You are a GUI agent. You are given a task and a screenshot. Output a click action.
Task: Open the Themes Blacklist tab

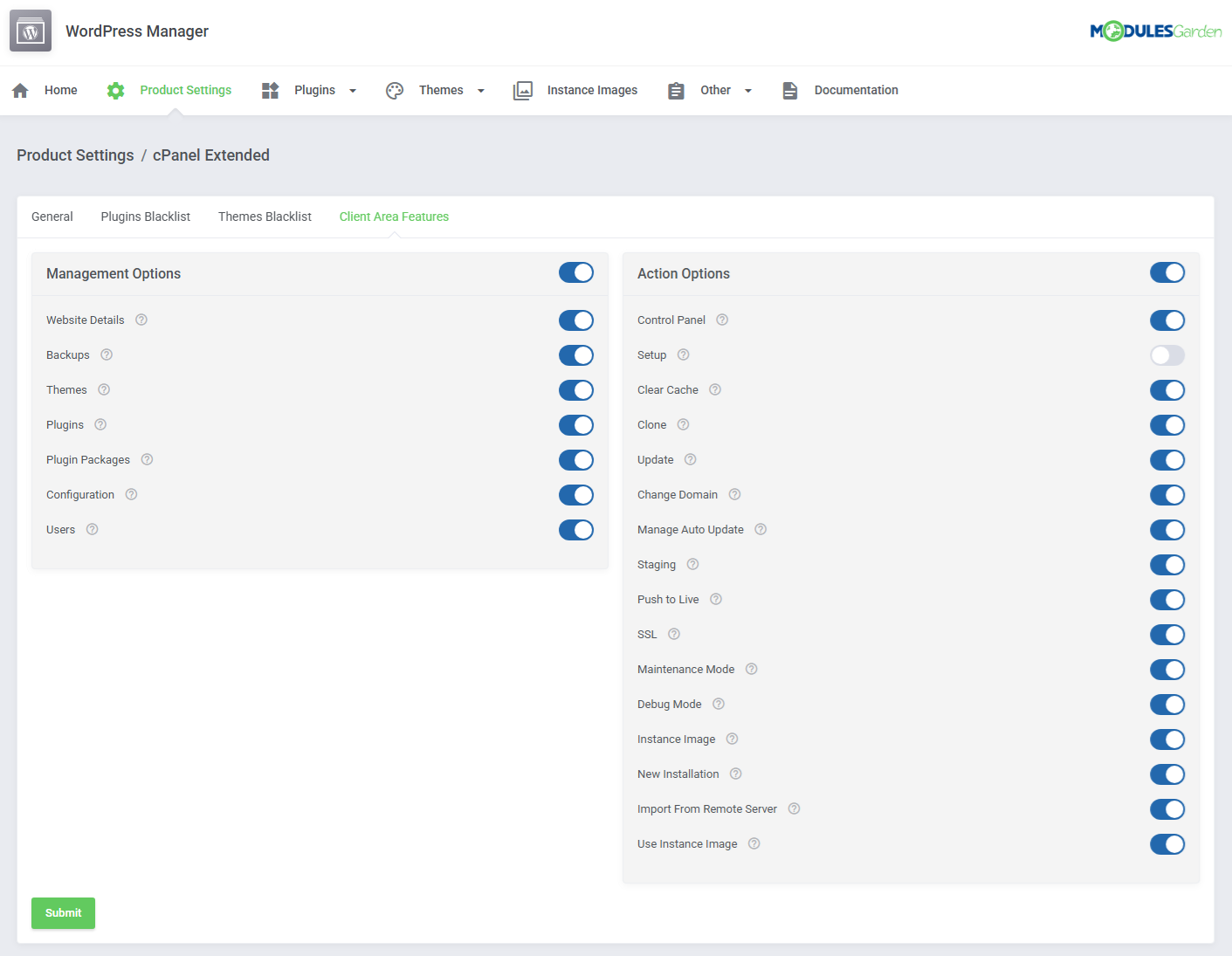click(265, 217)
